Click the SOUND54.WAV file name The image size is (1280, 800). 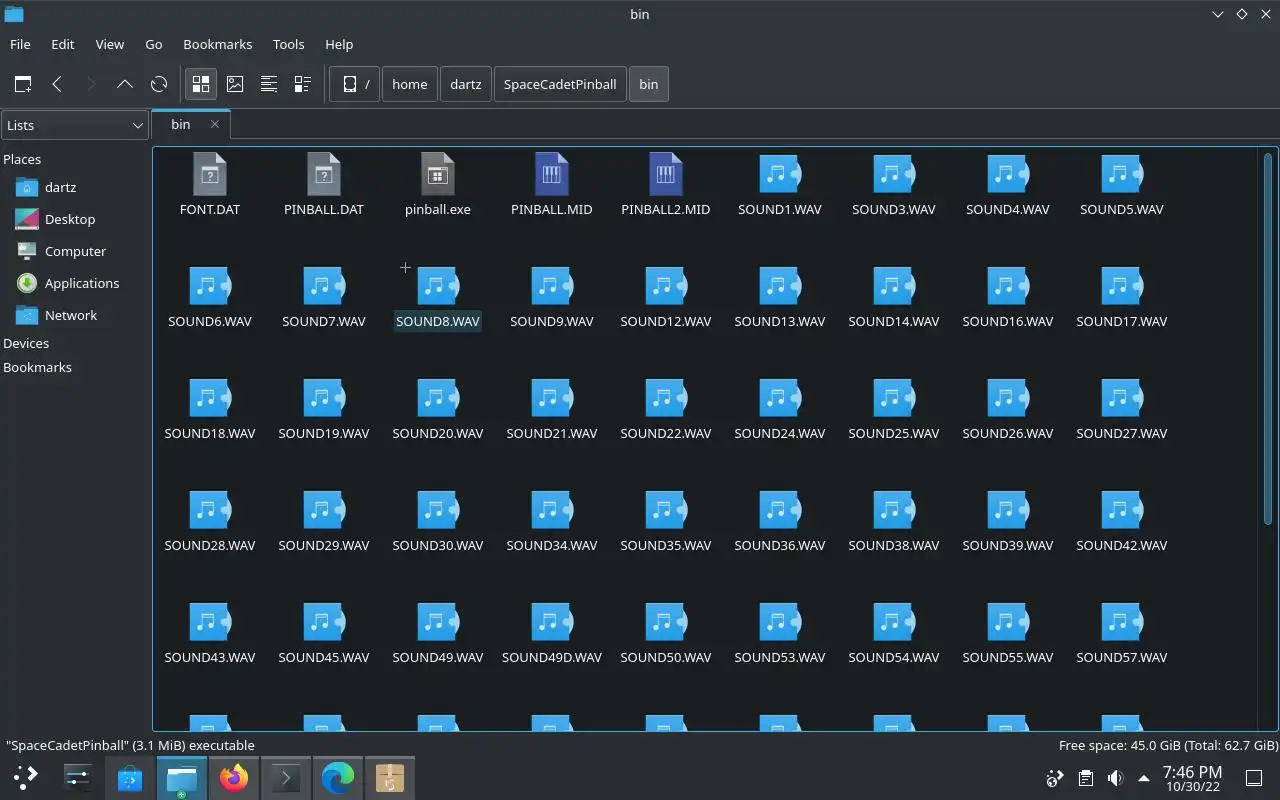click(894, 657)
